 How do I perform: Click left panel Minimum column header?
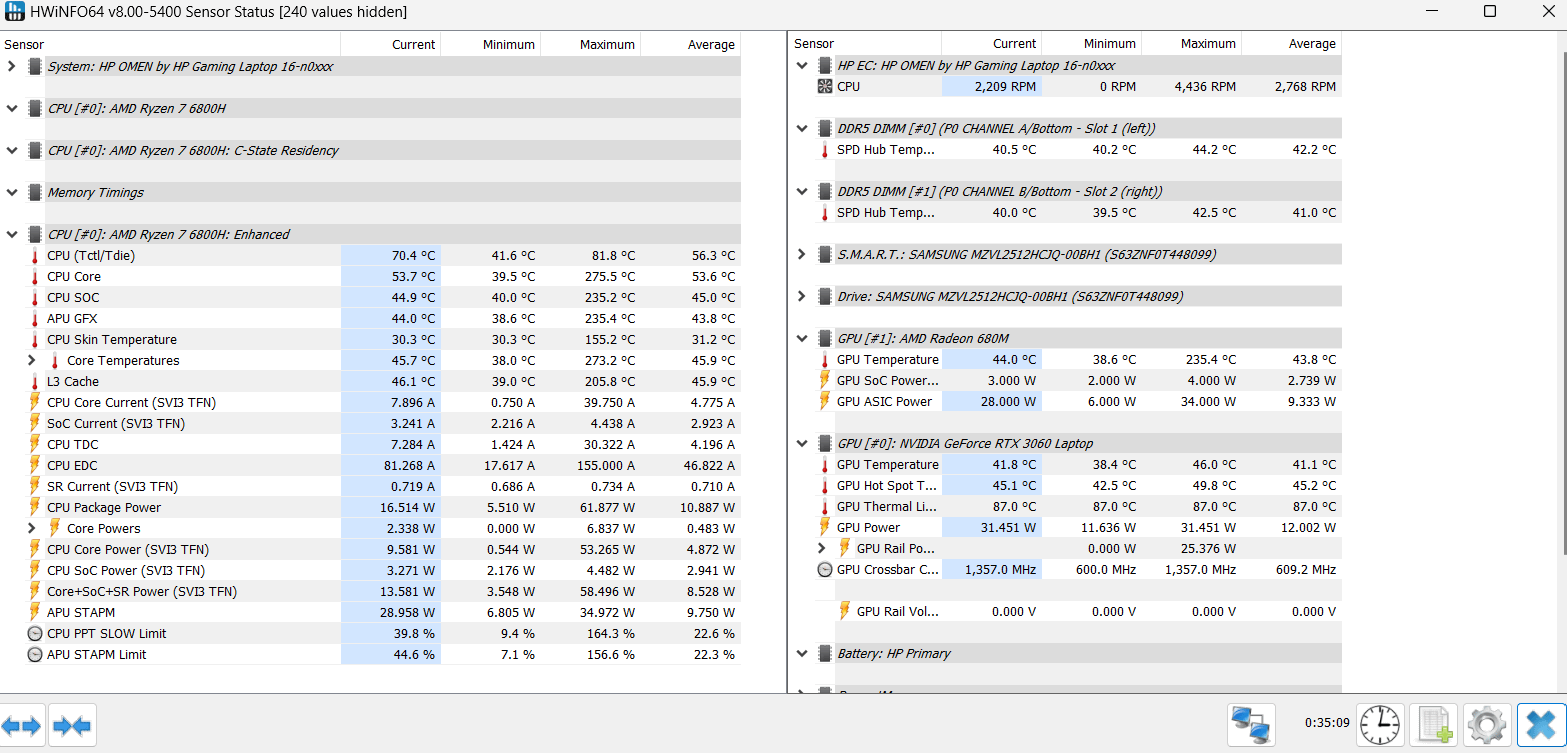[491, 44]
